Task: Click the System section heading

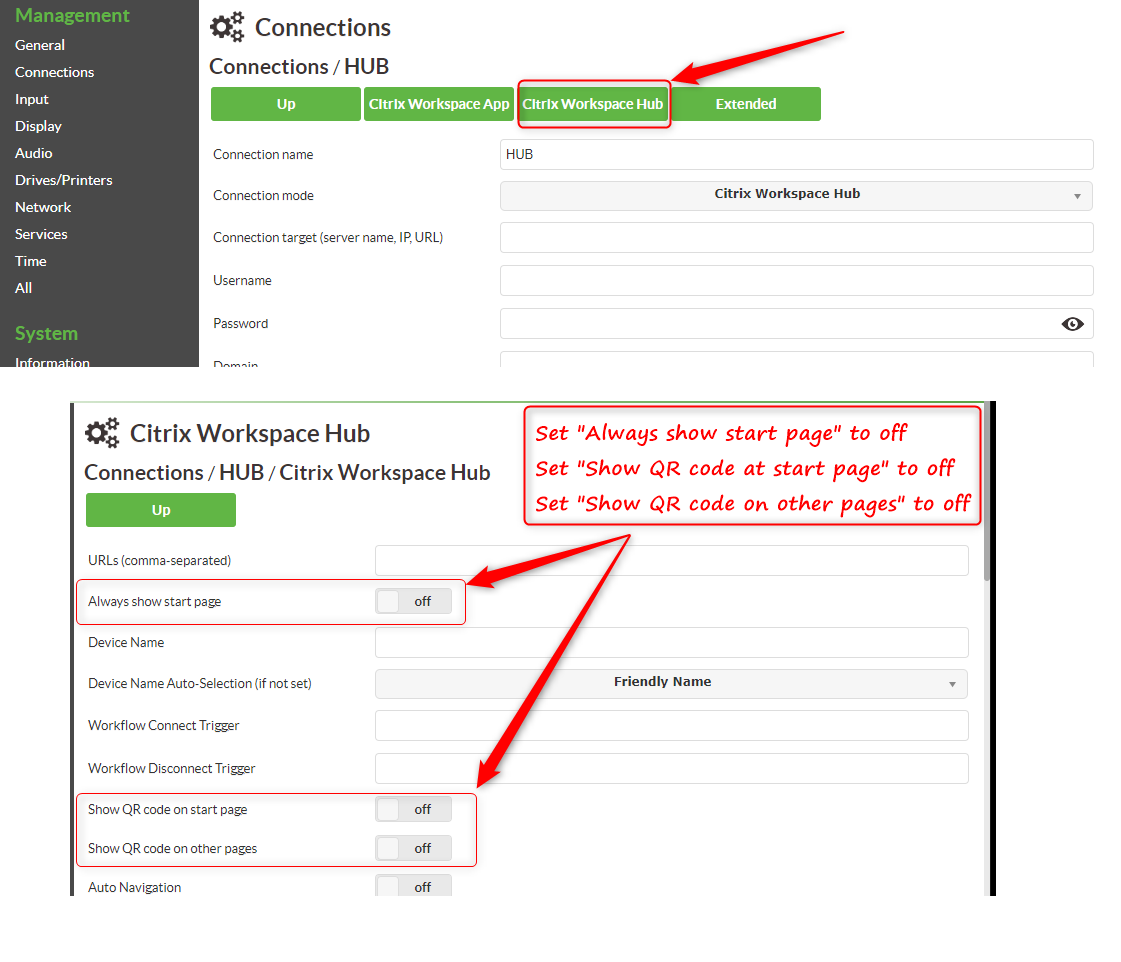Action: pyautogui.click(x=46, y=334)
